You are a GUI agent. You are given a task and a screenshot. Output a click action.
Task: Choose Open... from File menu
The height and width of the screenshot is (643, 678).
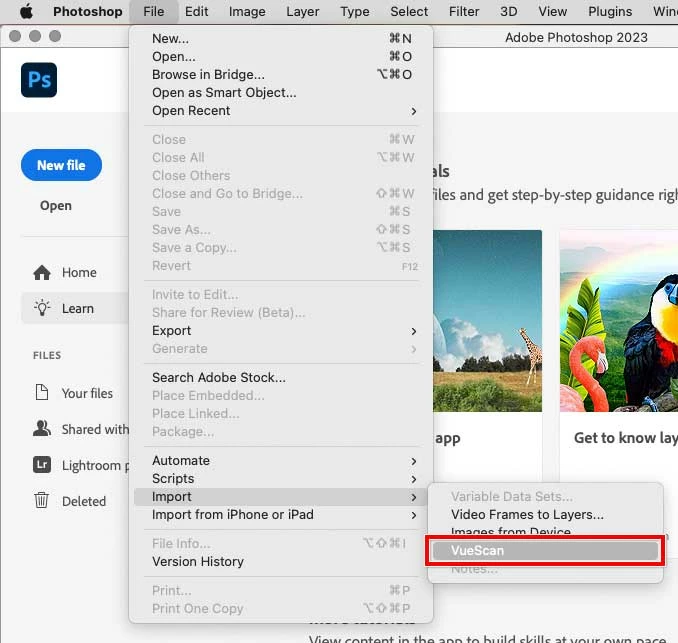(x=281, y=57)
